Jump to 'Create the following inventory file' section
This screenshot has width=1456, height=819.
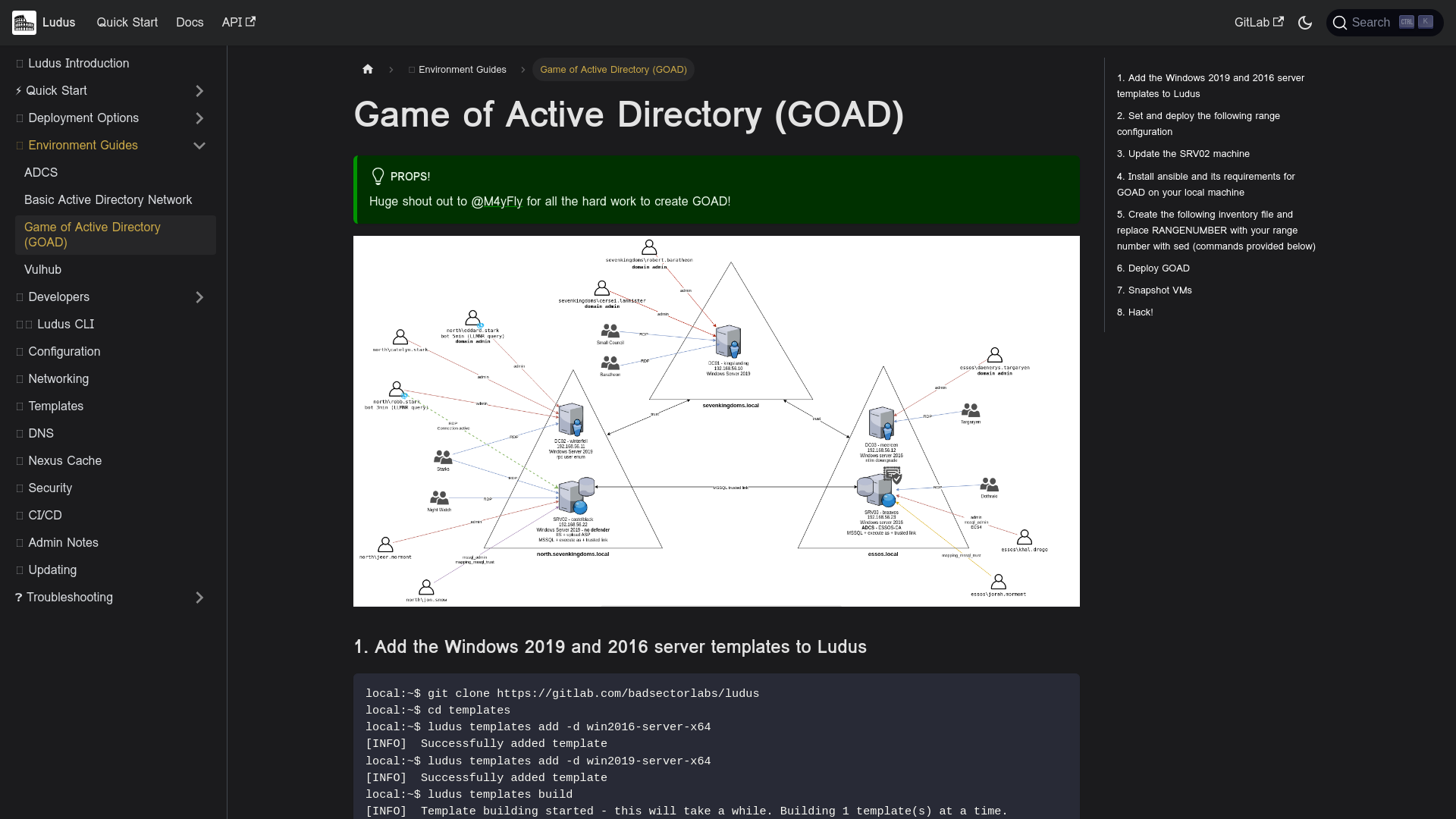pyautogui.click(x=1216, y=231)
